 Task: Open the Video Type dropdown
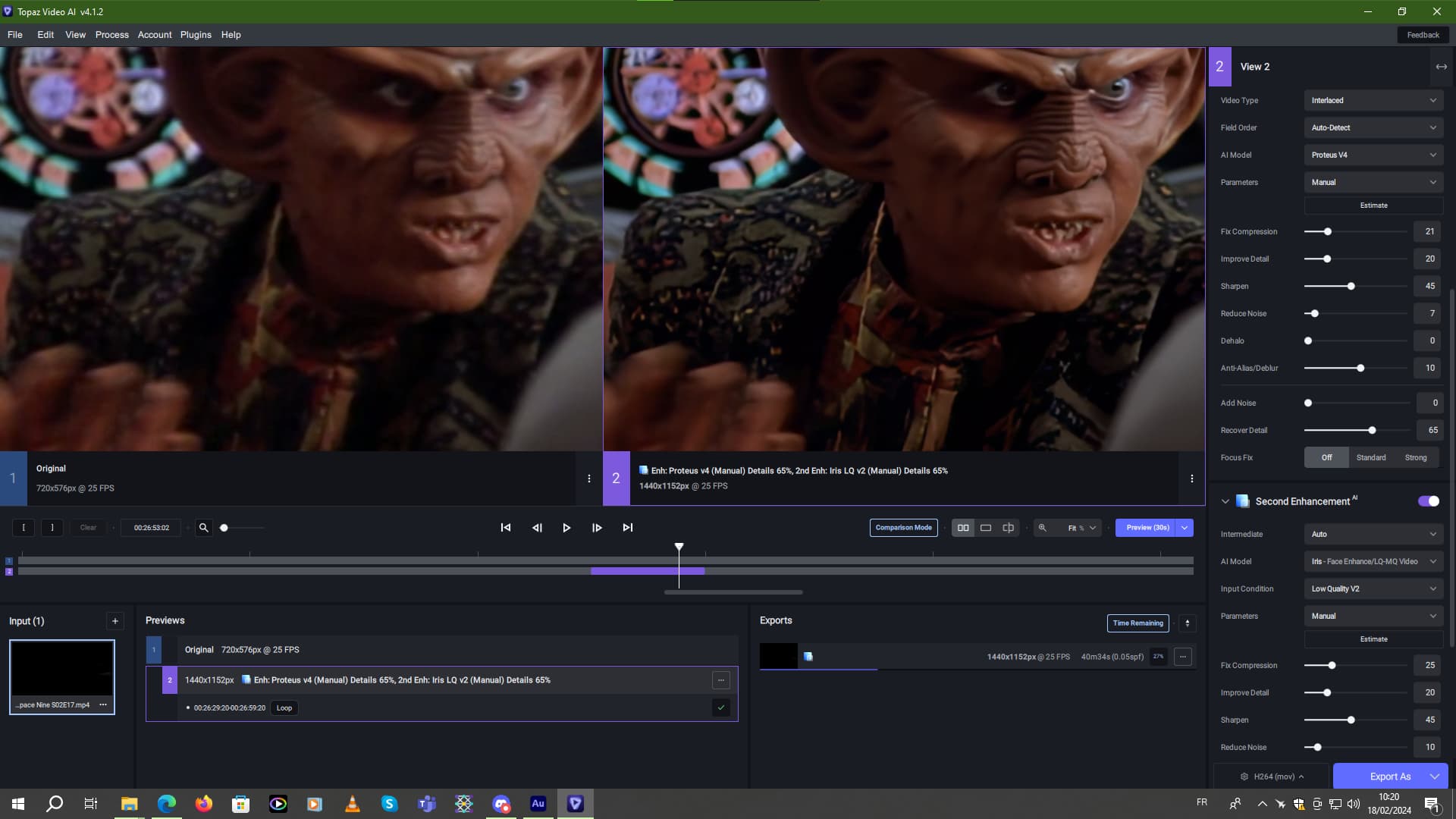1373,100
